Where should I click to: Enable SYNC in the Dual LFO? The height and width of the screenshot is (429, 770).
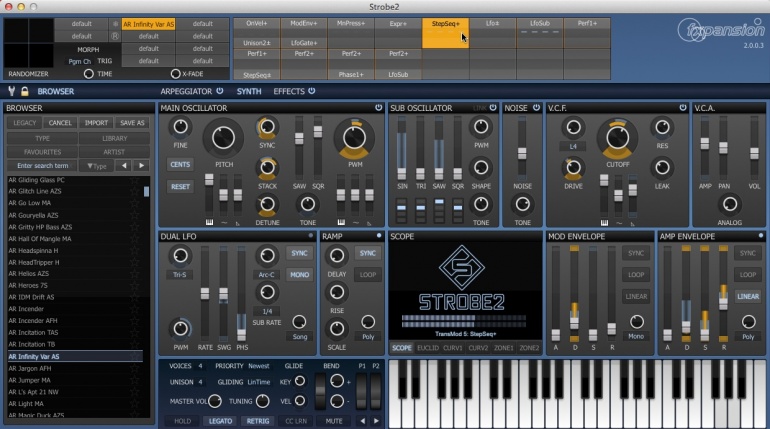298,253
